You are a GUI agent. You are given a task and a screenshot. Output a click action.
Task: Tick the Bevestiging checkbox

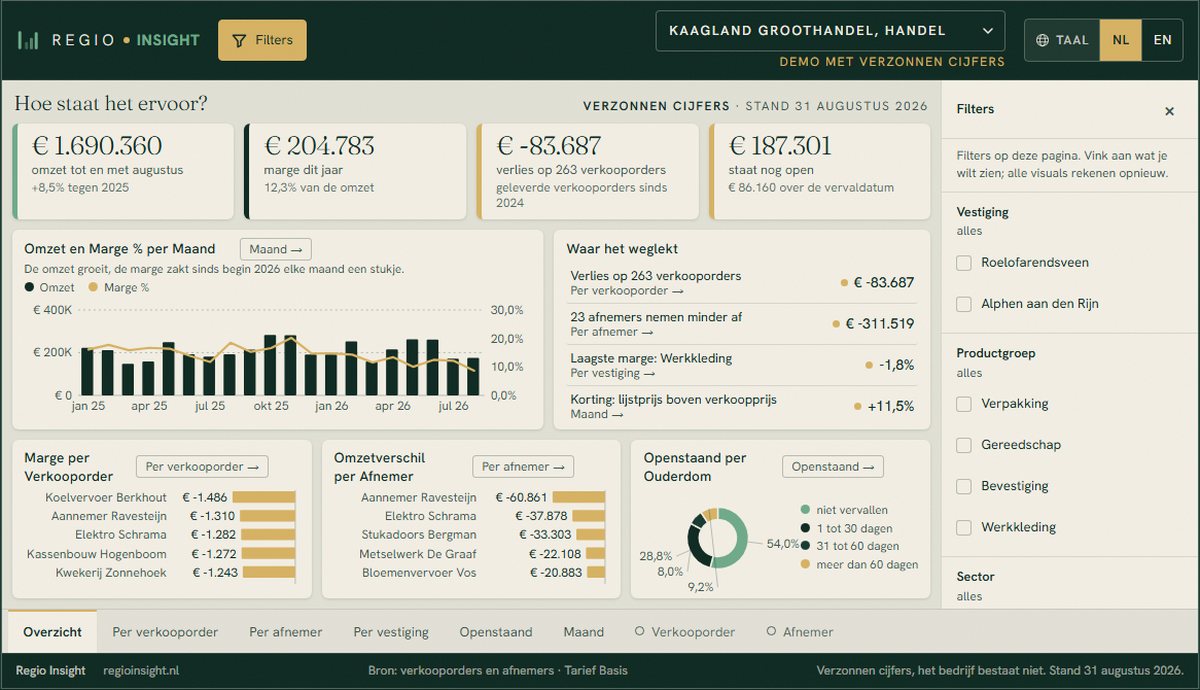click(x=964, y=486)
